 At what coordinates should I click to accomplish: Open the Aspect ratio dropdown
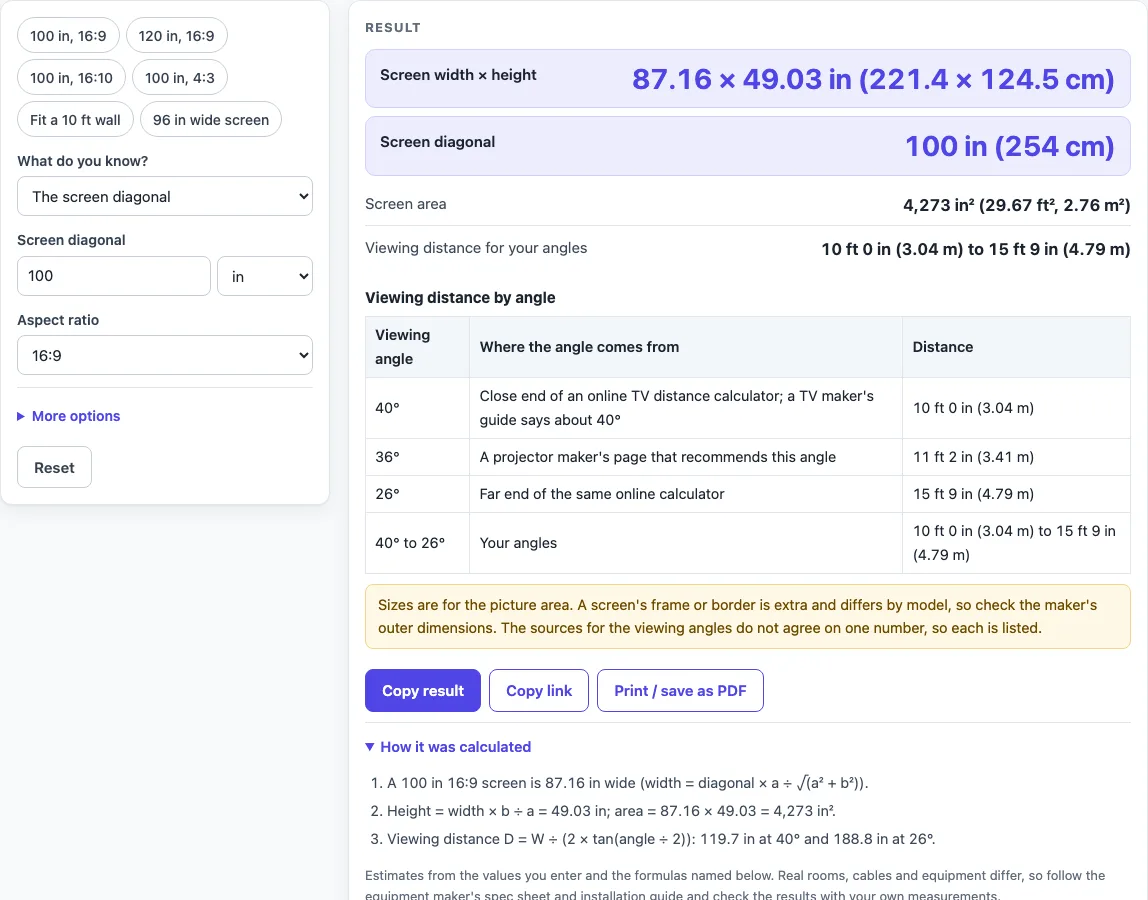[x=165, y=355]
